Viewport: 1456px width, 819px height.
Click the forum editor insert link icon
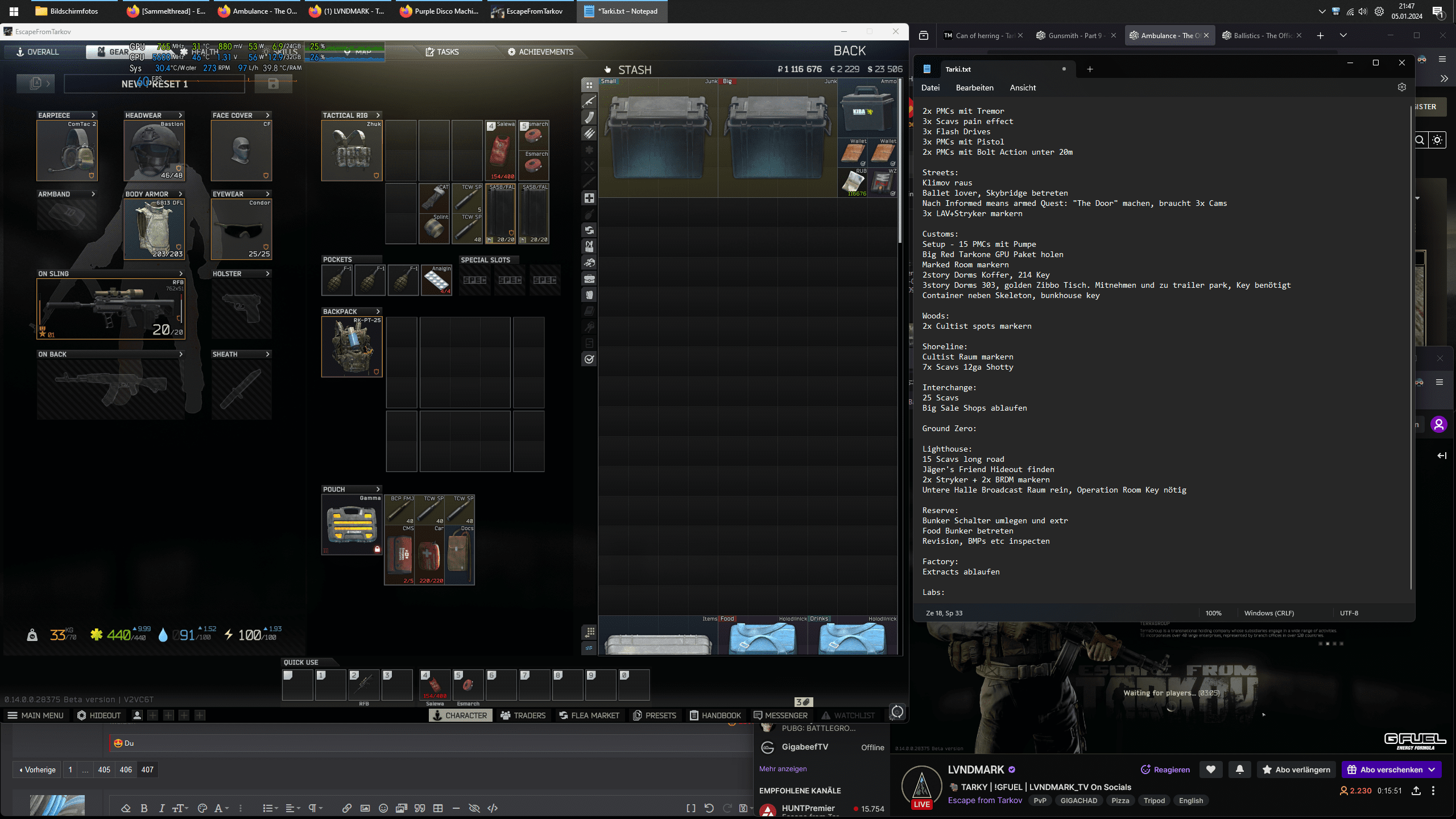(346, 808)
